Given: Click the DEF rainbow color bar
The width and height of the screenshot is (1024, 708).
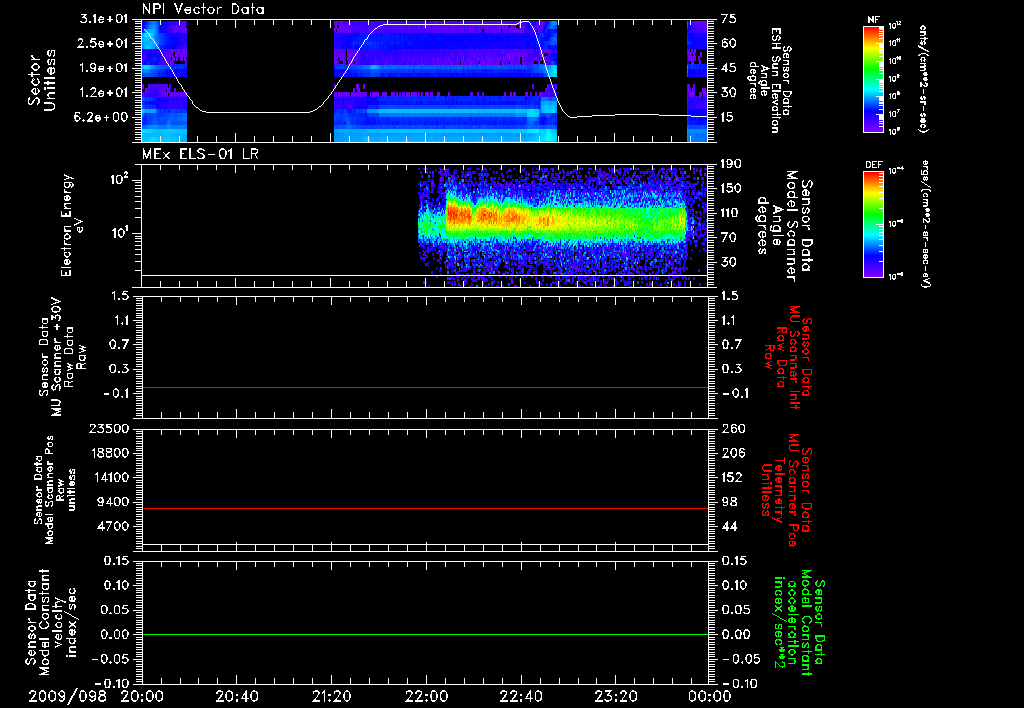Looking at the screenshot, I should (873, 224).
